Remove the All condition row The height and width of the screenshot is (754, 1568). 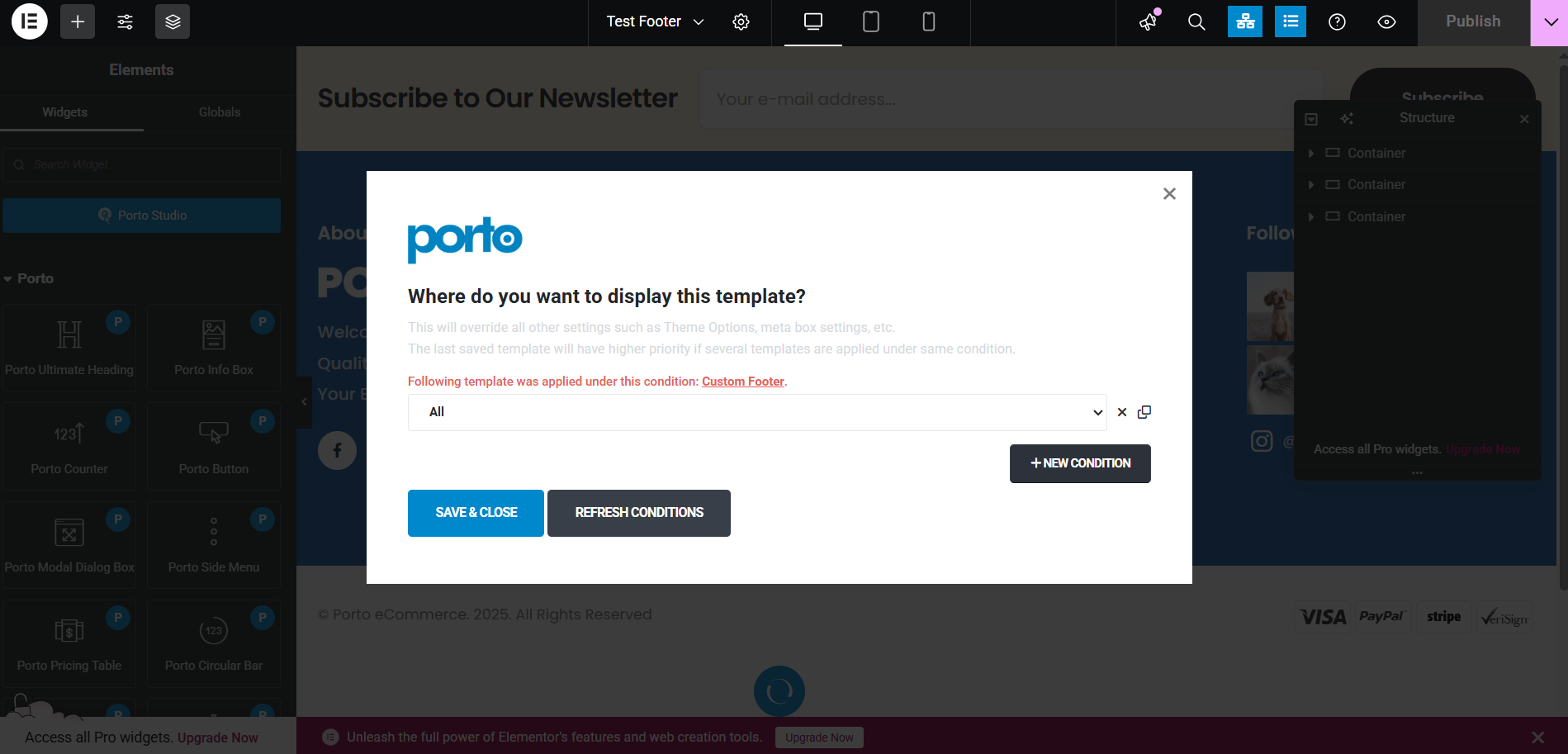[1122, 412]
